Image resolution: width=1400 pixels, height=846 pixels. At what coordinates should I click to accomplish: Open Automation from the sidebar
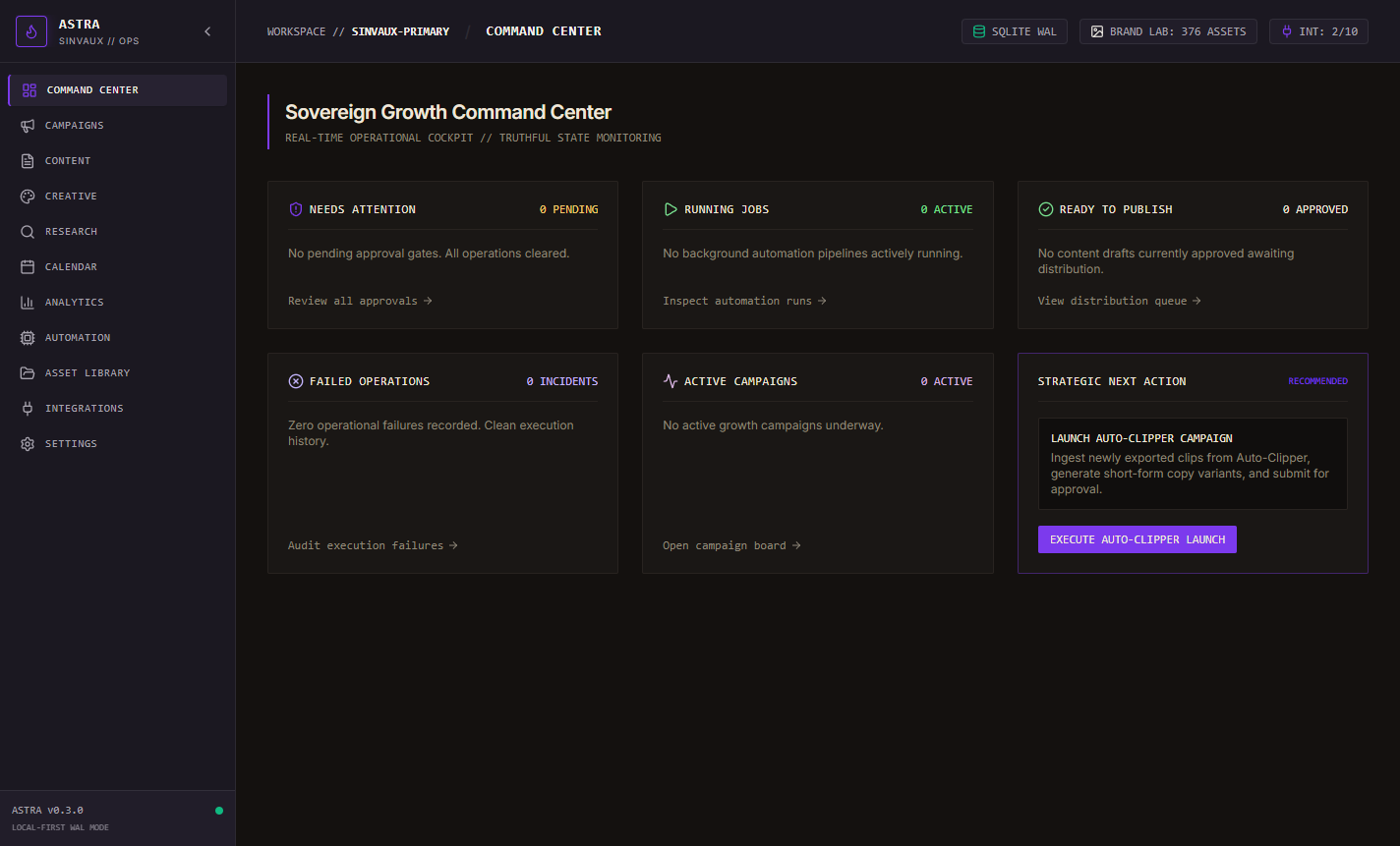(117, 338)
